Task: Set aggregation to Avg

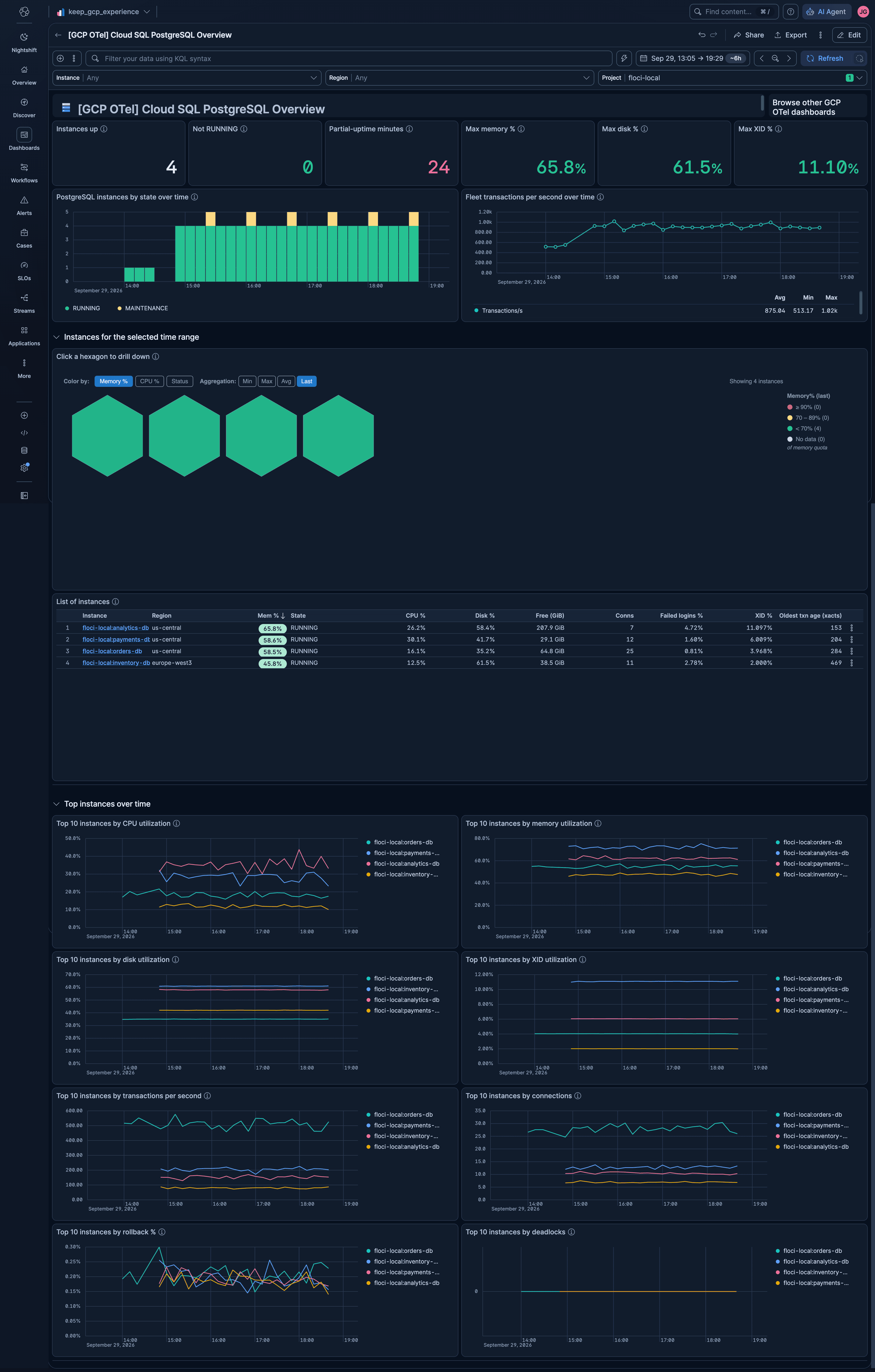Action: coord(286,381)
